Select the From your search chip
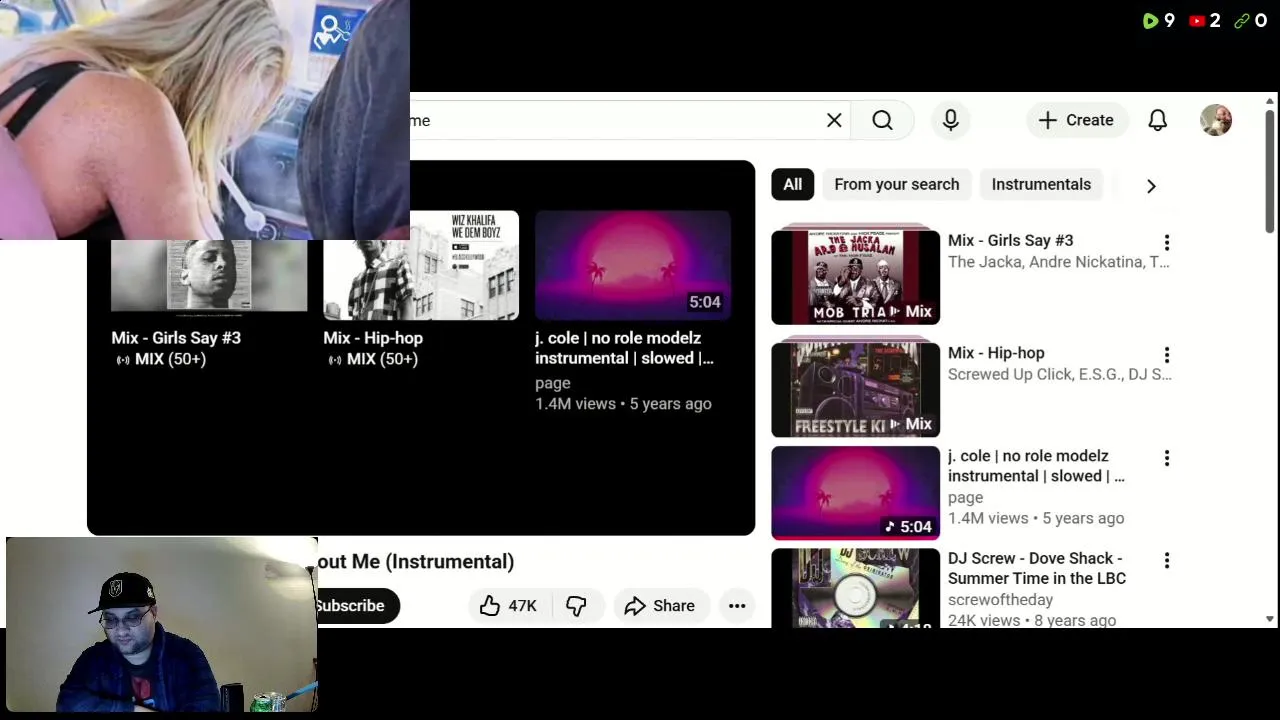 coord(896,184)
